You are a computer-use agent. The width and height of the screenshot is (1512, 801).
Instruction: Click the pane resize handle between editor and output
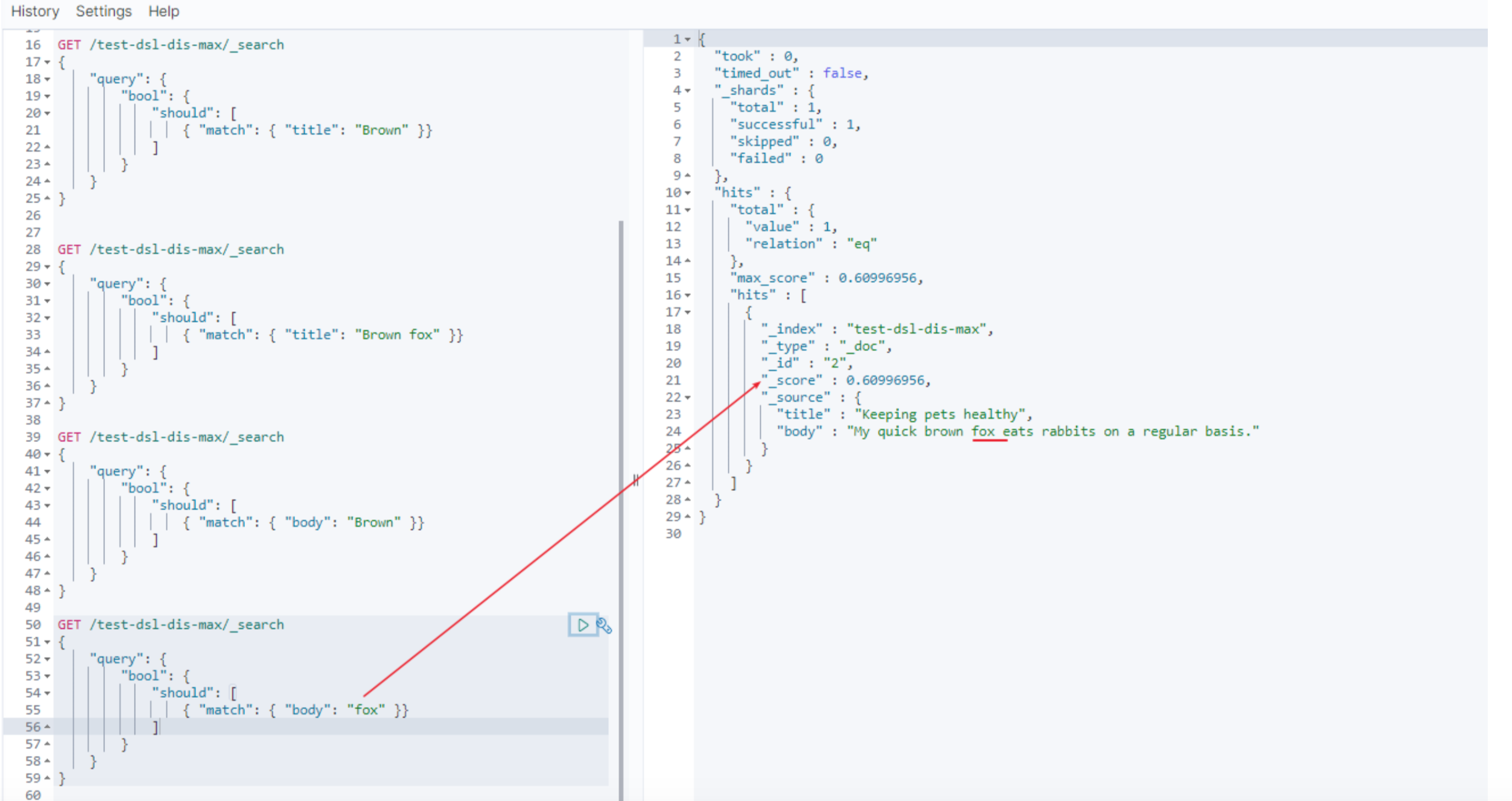click(635, 480)
